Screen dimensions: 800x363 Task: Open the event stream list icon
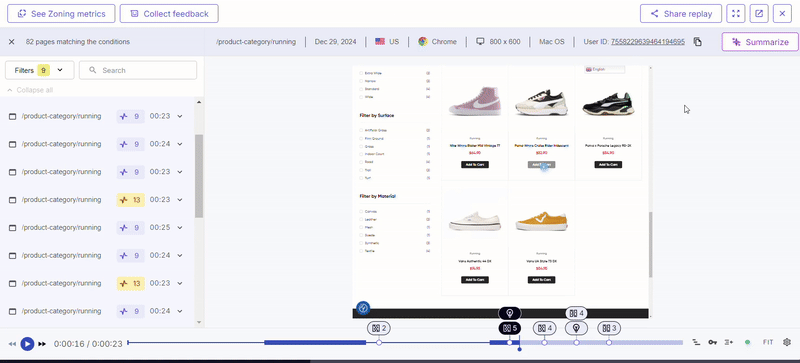click(696, 342)
